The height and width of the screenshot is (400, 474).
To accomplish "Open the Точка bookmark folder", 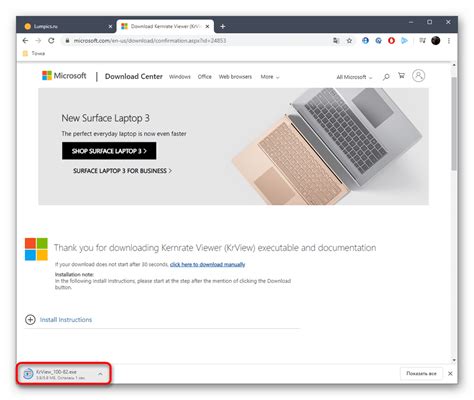I will (x=34, y=53).
